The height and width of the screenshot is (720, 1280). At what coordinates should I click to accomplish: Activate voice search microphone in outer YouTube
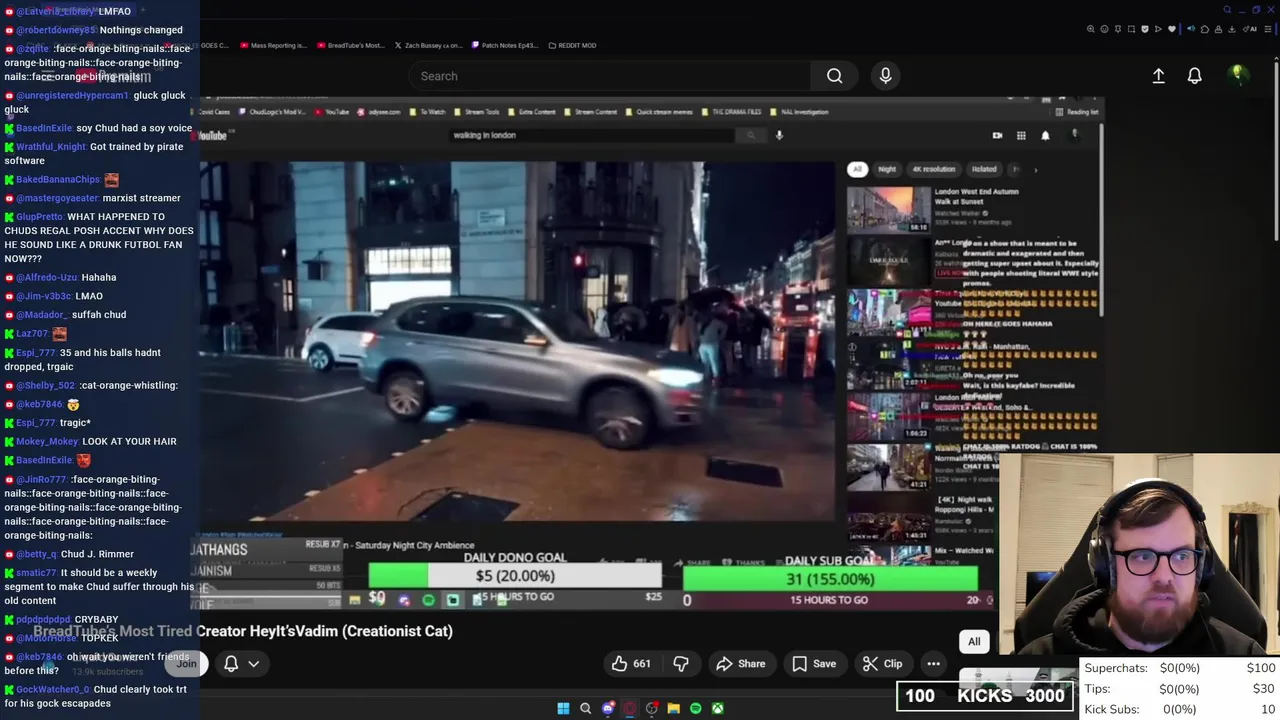click(885, 76)
